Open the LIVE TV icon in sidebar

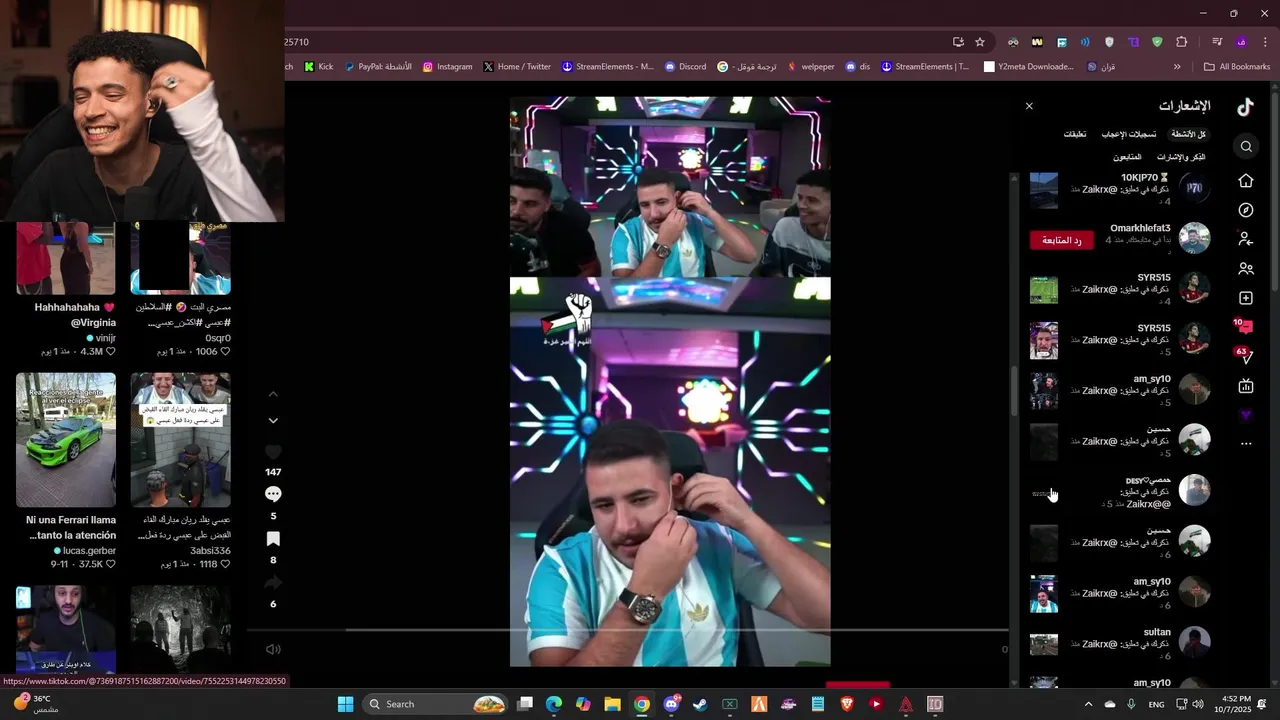(1246, 386)
